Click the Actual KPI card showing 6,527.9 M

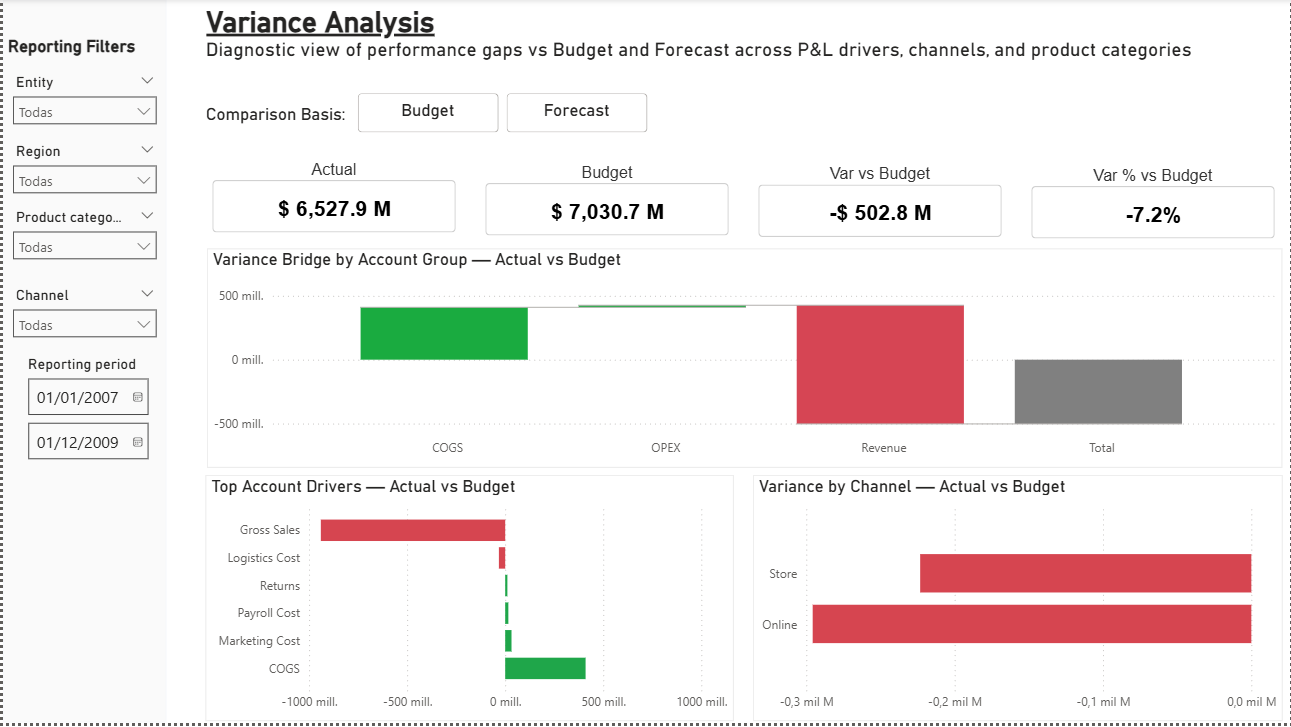334,206
